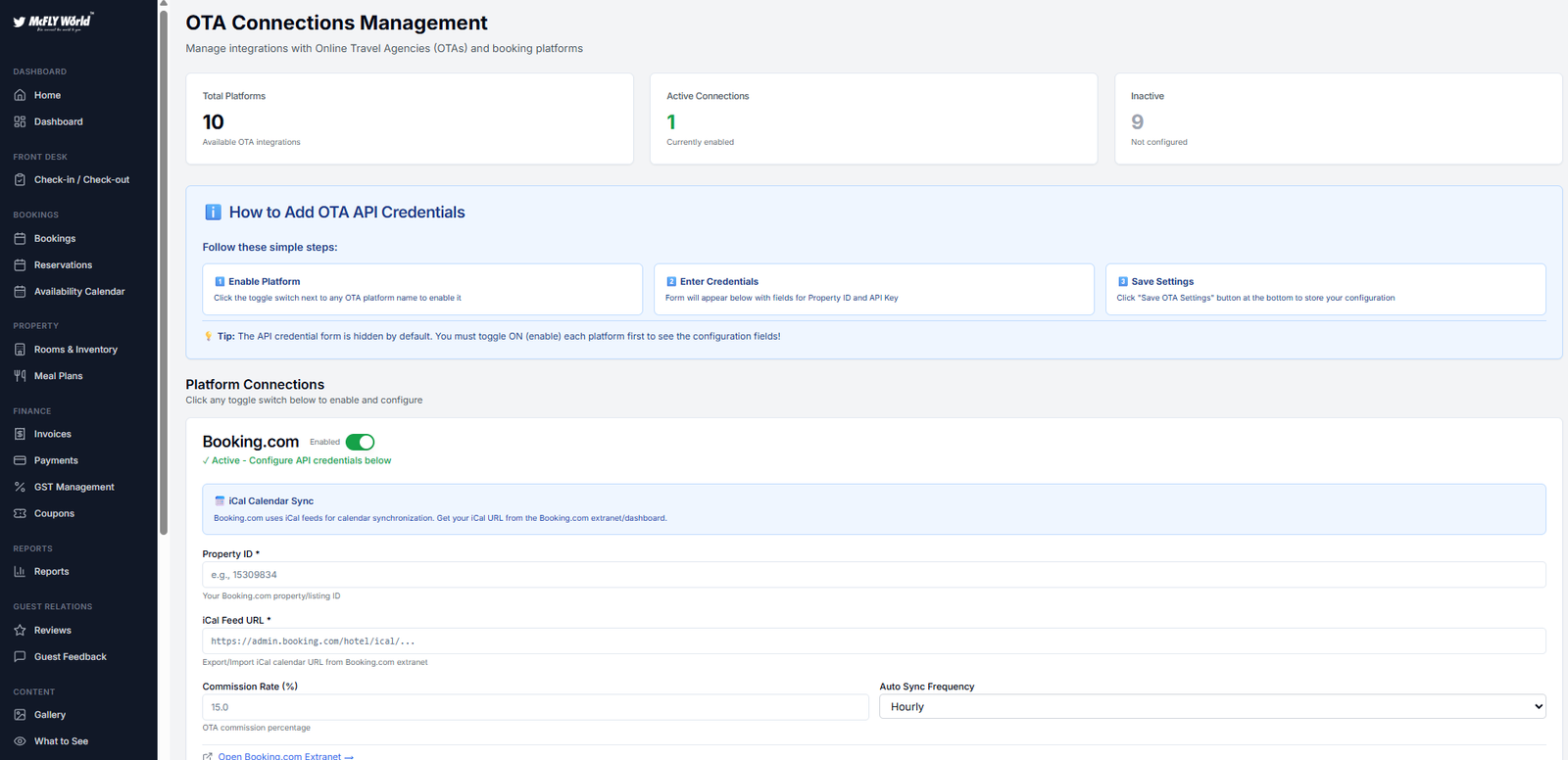This screenshot has width=1568, height=760.
Task: Open the Coupons page link
Action: pyautogui.click(x=54, y=513)
